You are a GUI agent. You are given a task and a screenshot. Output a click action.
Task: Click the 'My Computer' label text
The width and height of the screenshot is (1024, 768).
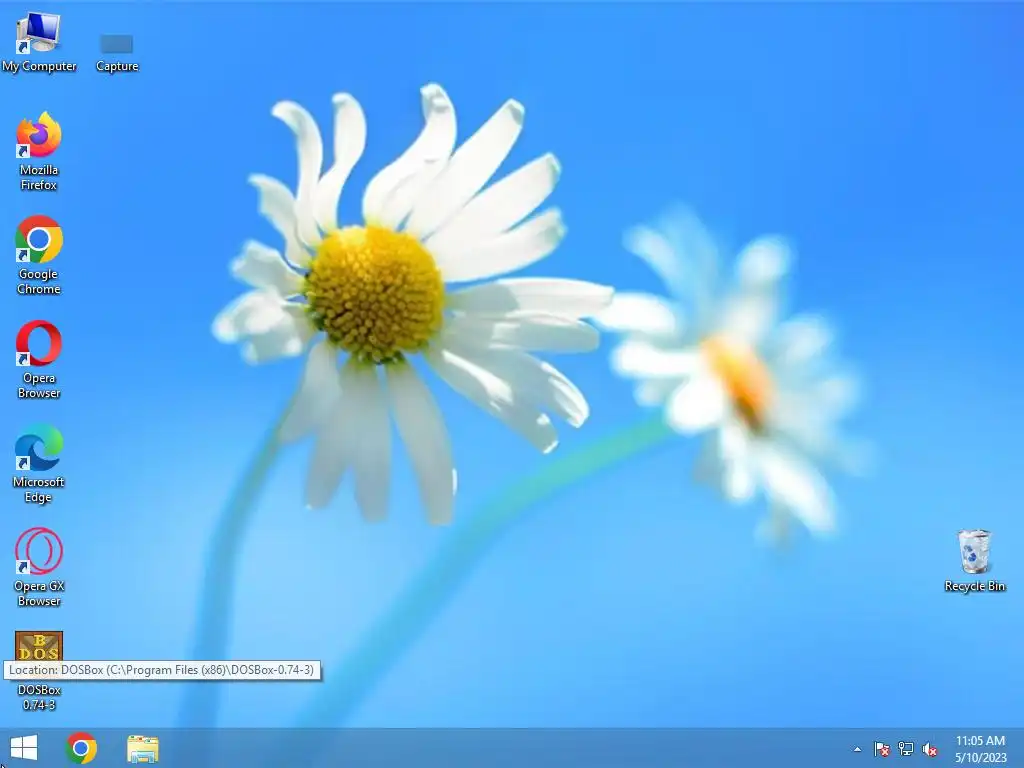(39, 66)
